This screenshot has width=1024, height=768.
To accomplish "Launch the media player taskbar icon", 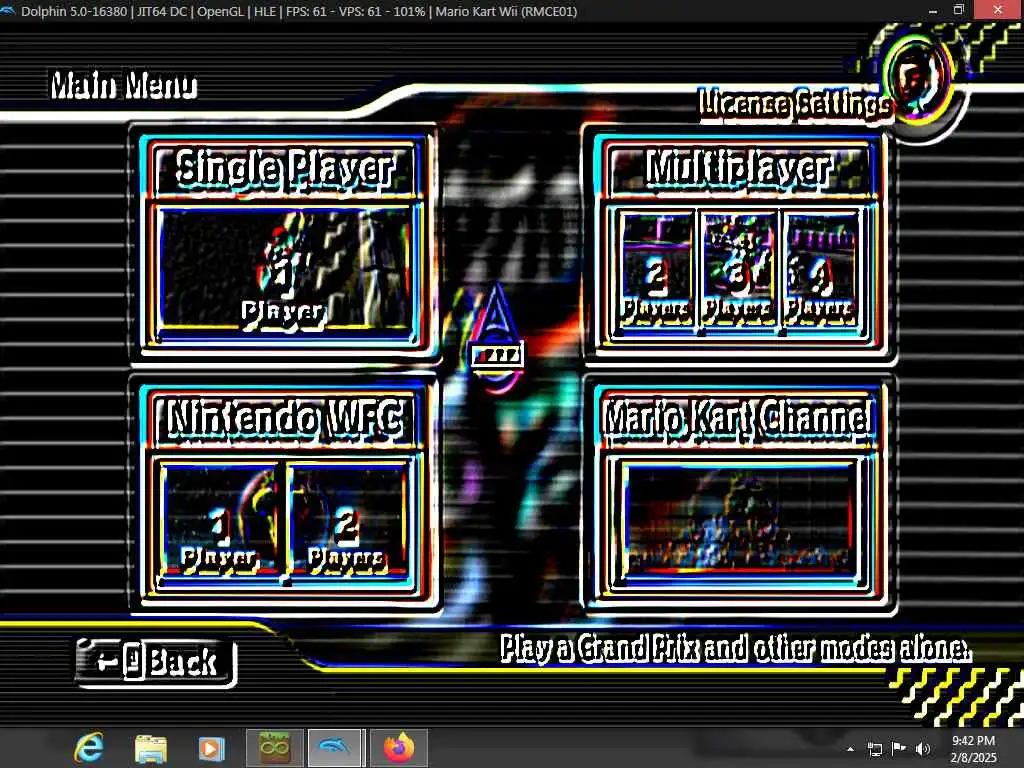I will pos(211,748).
